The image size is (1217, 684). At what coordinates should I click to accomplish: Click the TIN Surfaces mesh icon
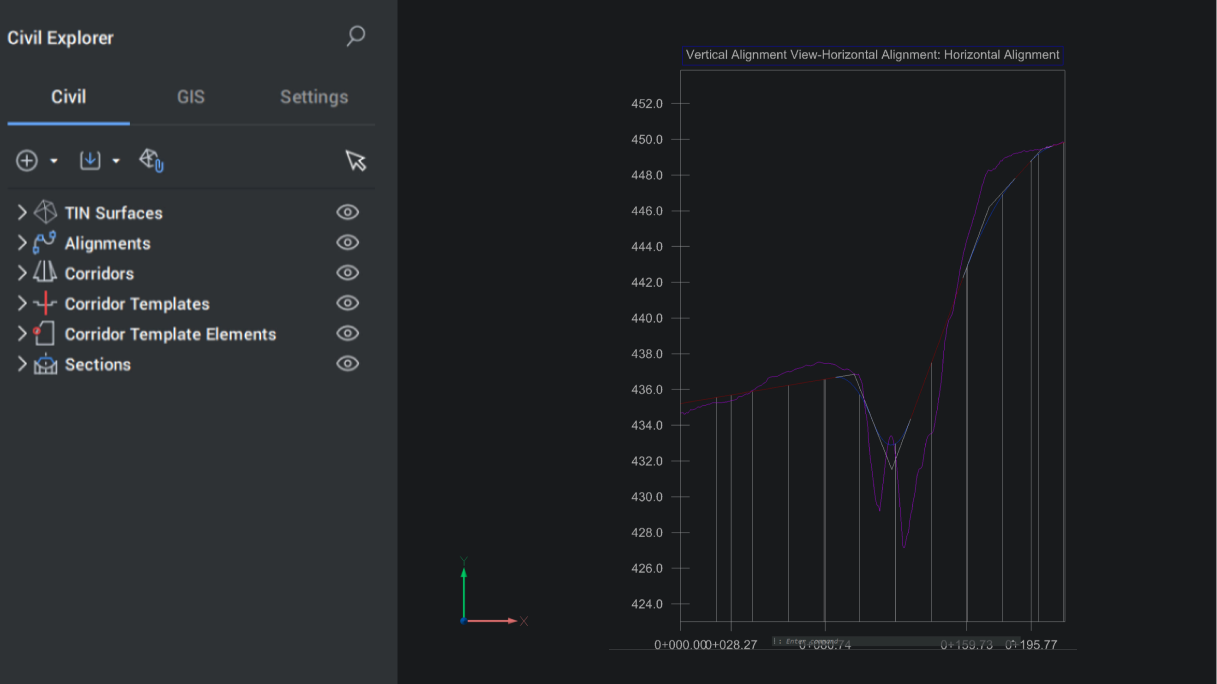pyautogui.click(x=45, y=212)
